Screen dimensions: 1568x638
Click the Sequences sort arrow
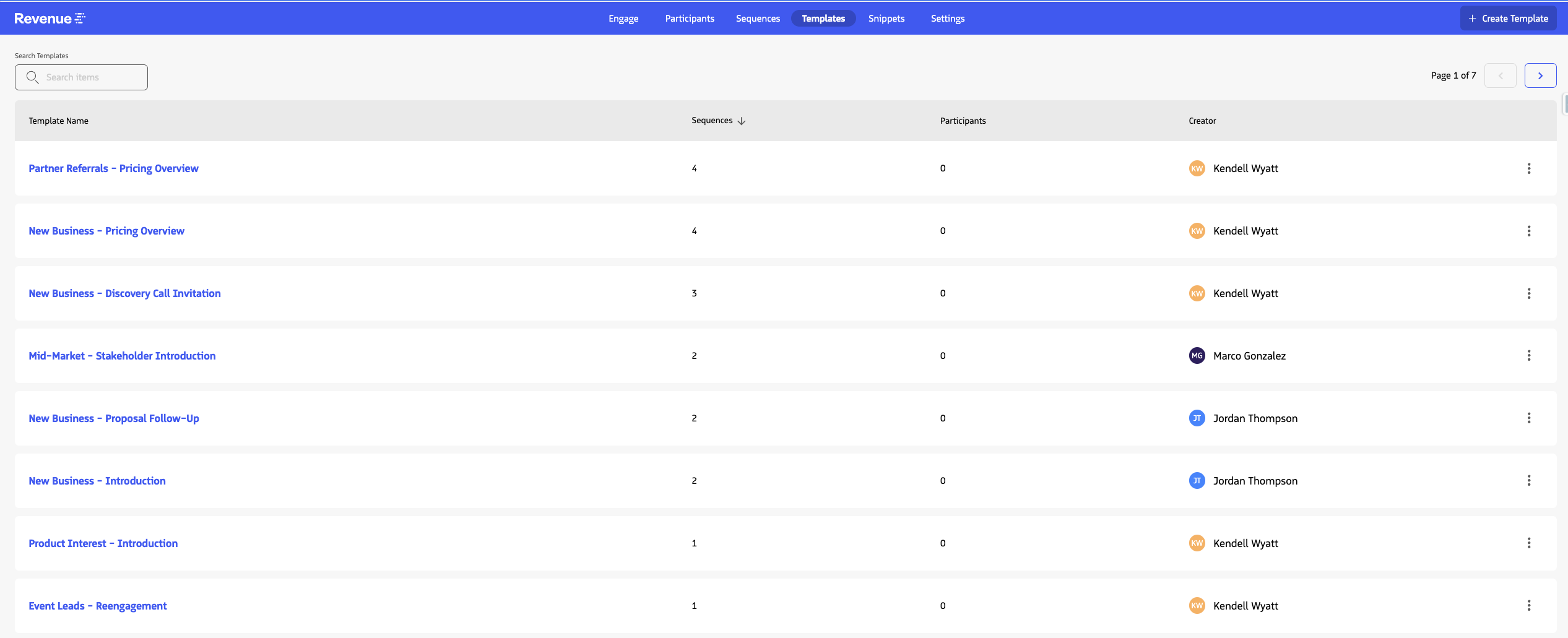[x=741, y=121]
